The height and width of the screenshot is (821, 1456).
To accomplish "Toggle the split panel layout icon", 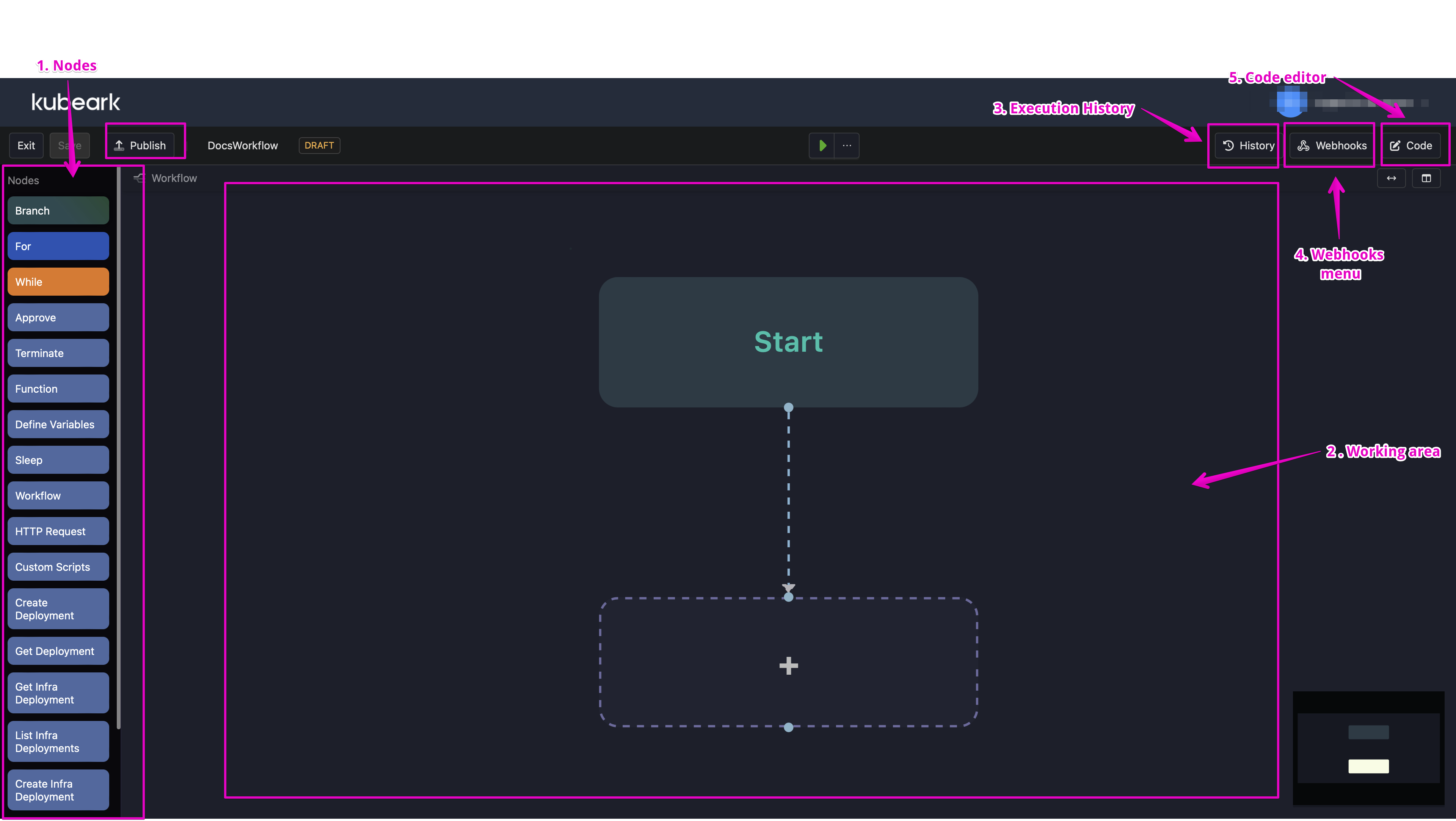I will click(1426, 178).
